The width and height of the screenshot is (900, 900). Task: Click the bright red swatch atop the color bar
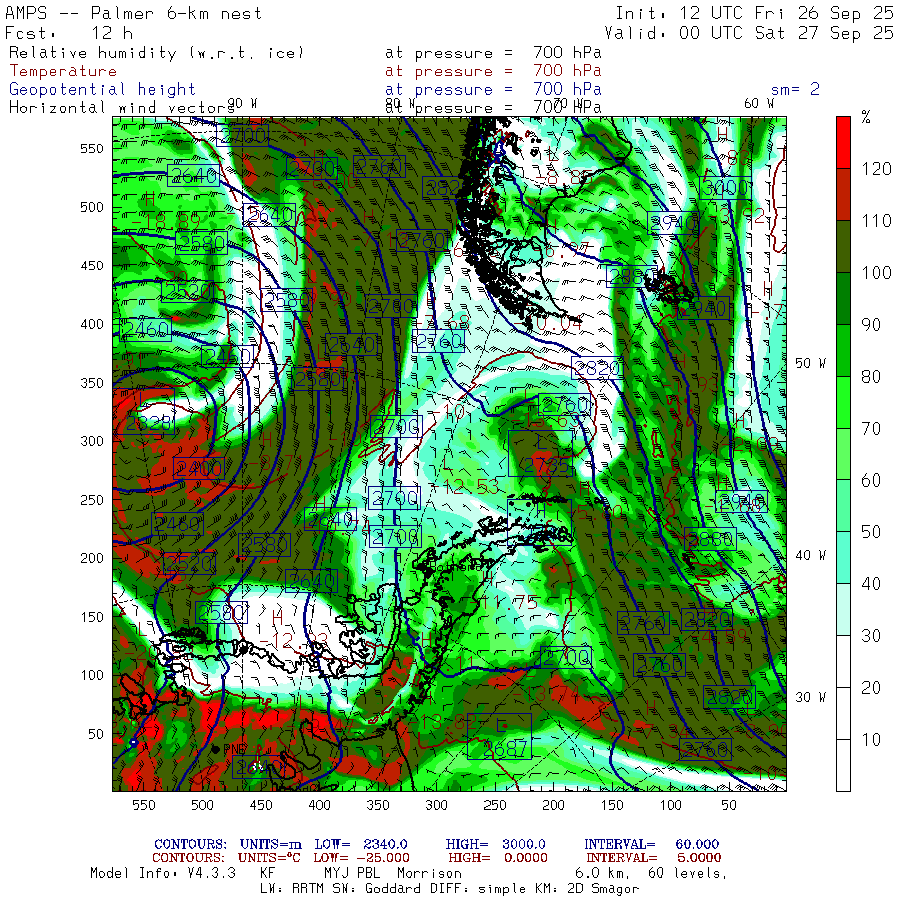point(843,140)
